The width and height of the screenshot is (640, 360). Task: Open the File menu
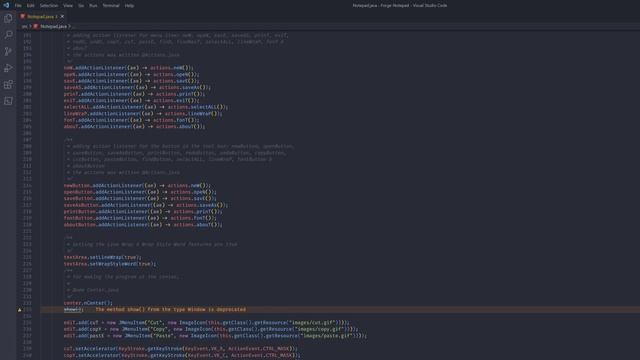18,6
